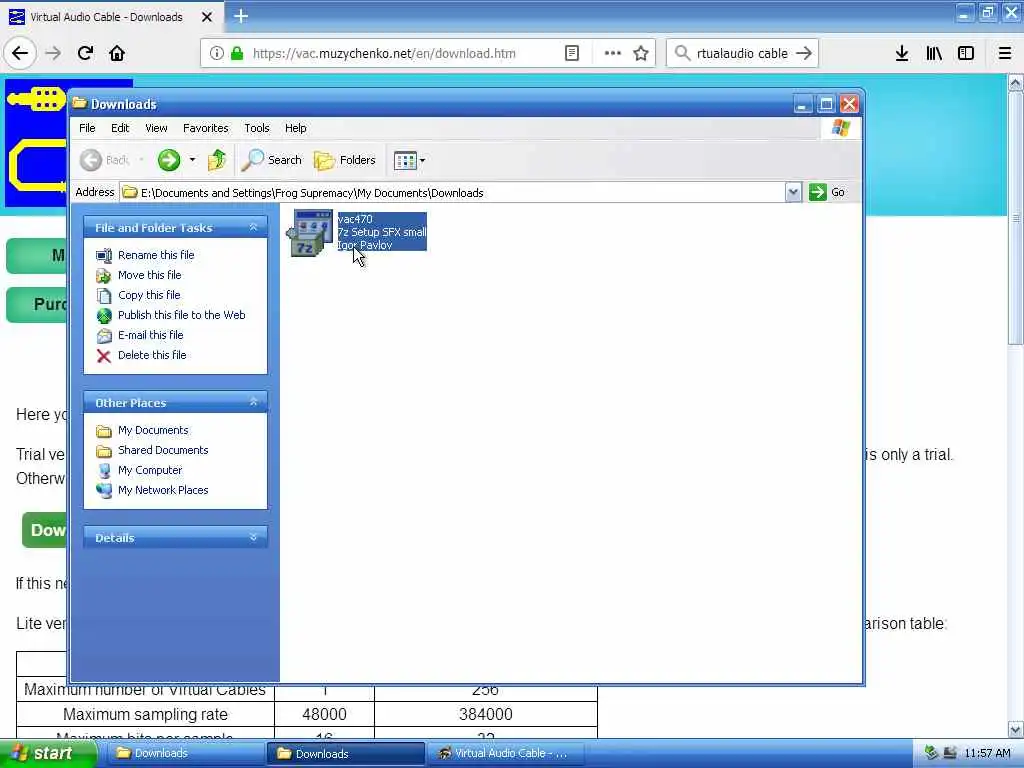This screenshot has width=1024, height=768.
Task: Open the Favorites menu
Action: pyautogui.click(x=206, y=128)
